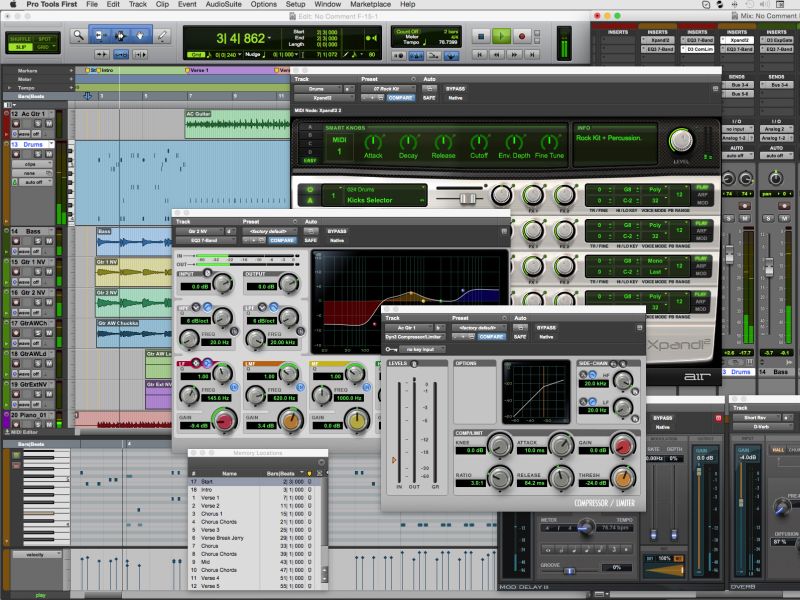Click the Rewind transport button

497,54
